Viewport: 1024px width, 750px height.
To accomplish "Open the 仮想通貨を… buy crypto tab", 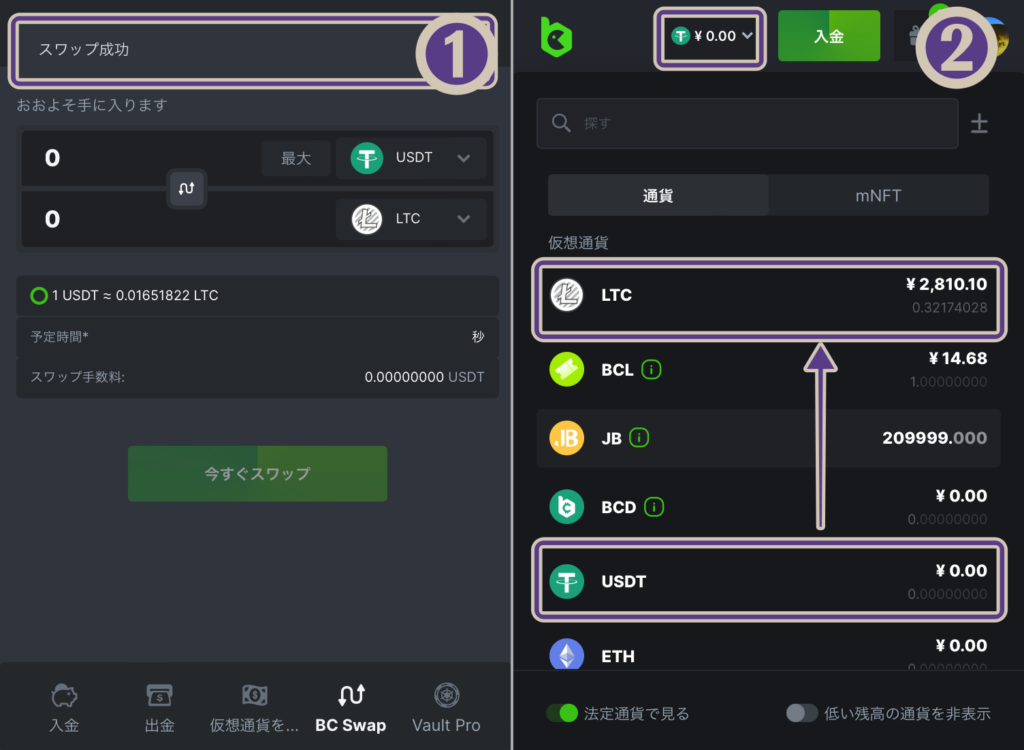I will coord(254,708).
